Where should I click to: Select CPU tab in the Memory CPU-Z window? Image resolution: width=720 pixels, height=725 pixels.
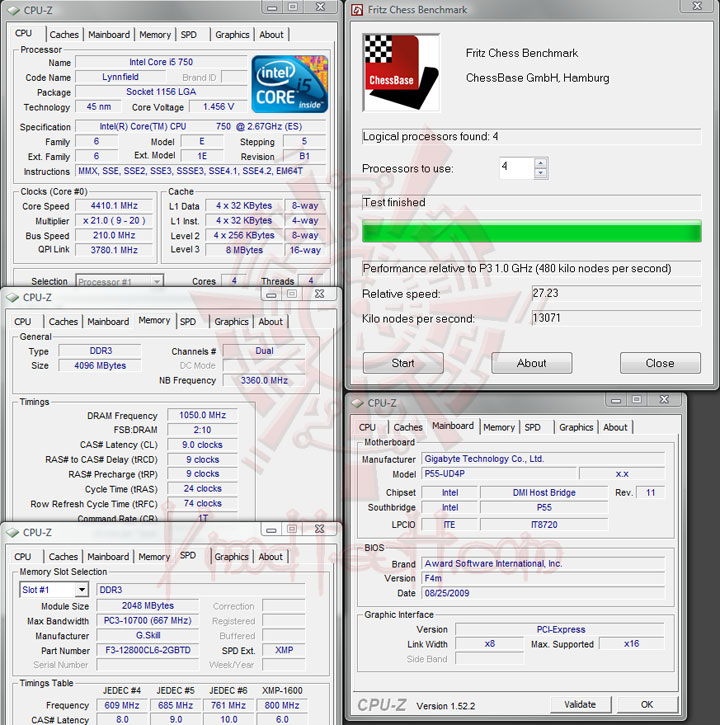point(23,321)
